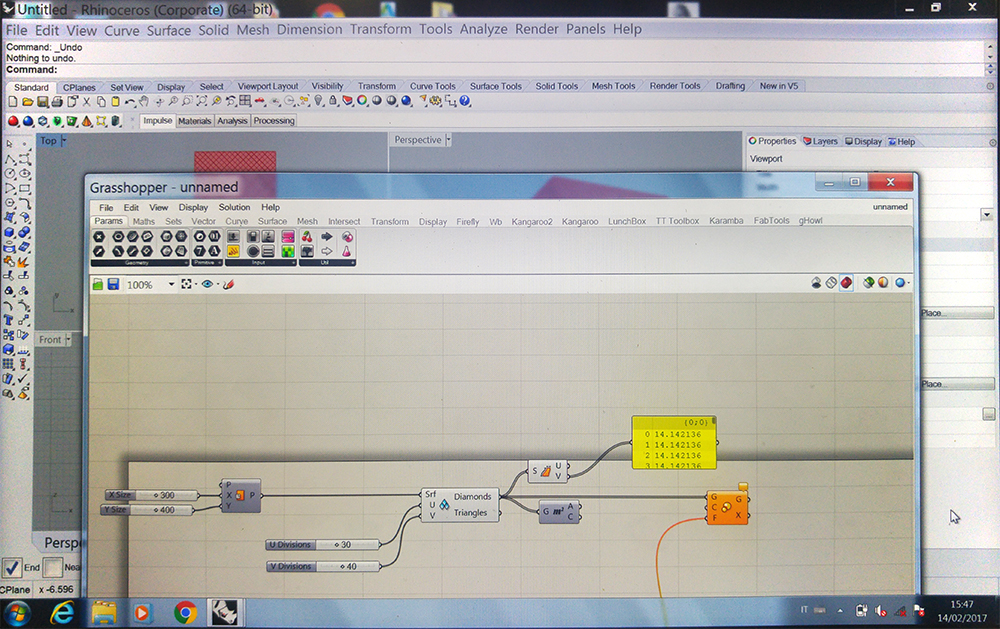Expand the Input panel in Grasshopper ribbon
The image size is (1000, 629).
pyautogui.click(x=293, y=263)
